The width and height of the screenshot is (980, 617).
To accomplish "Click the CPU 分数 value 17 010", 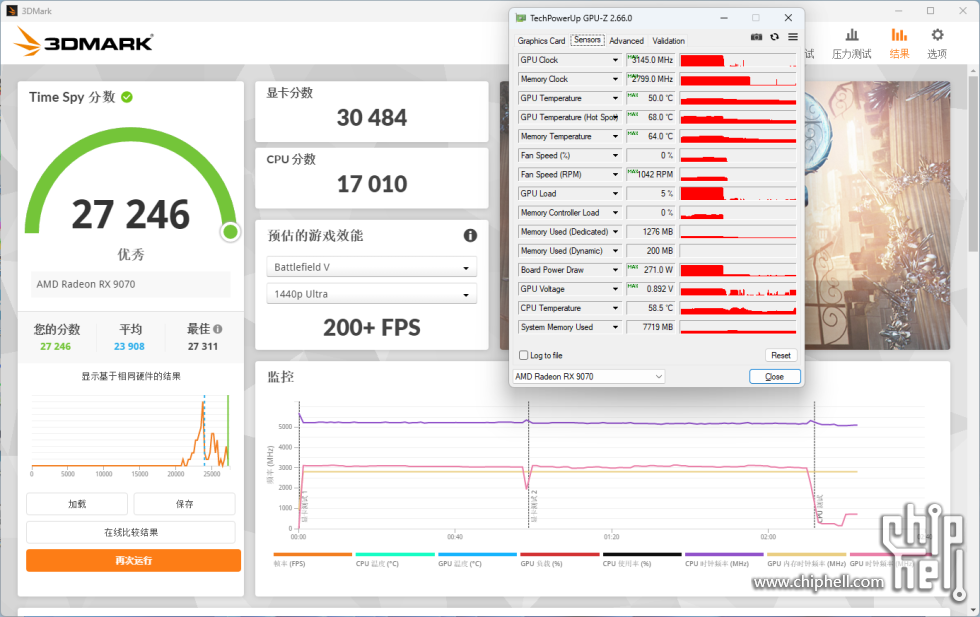I will pos(372,184).
